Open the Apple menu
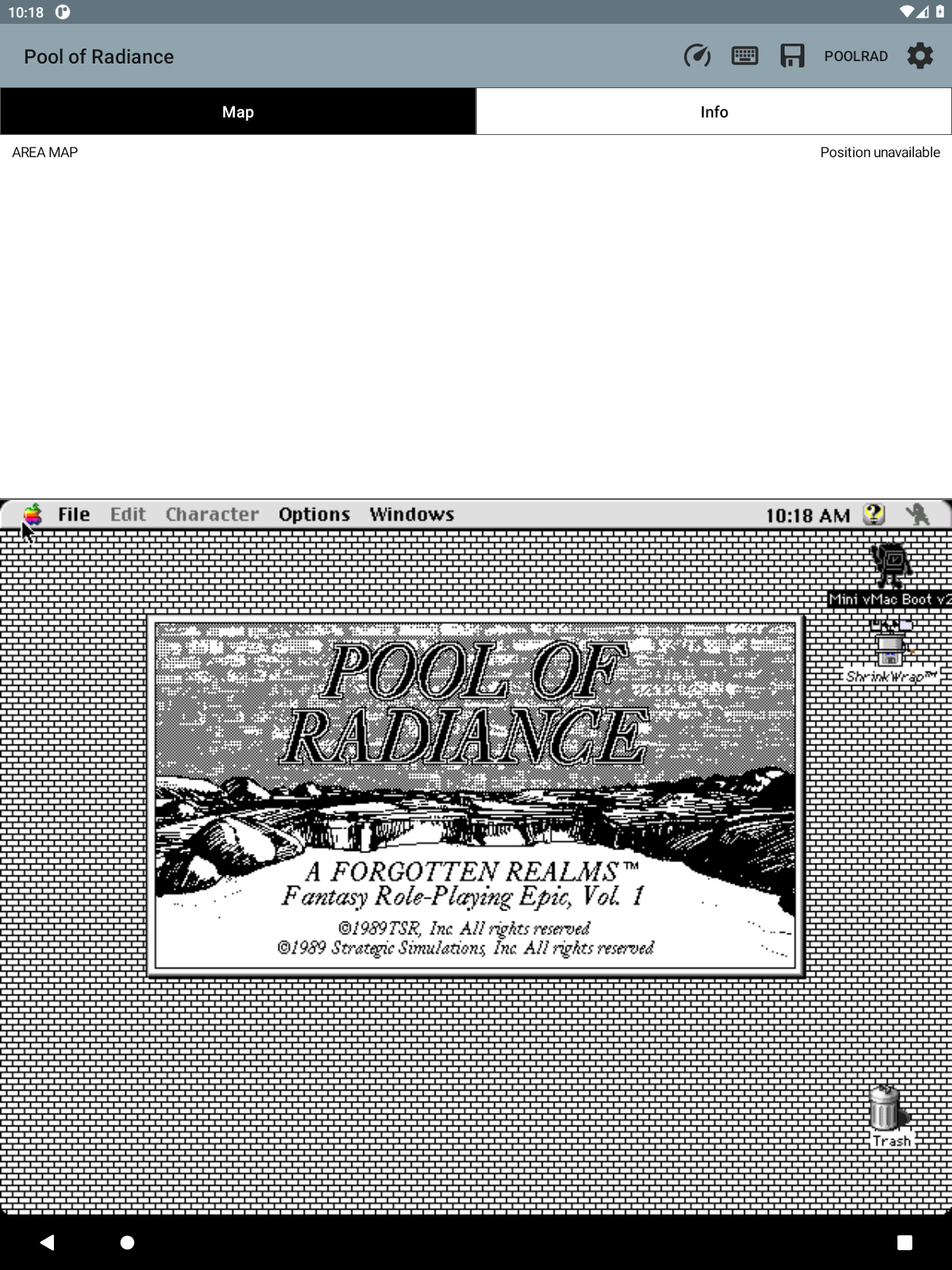 [32, 514]
